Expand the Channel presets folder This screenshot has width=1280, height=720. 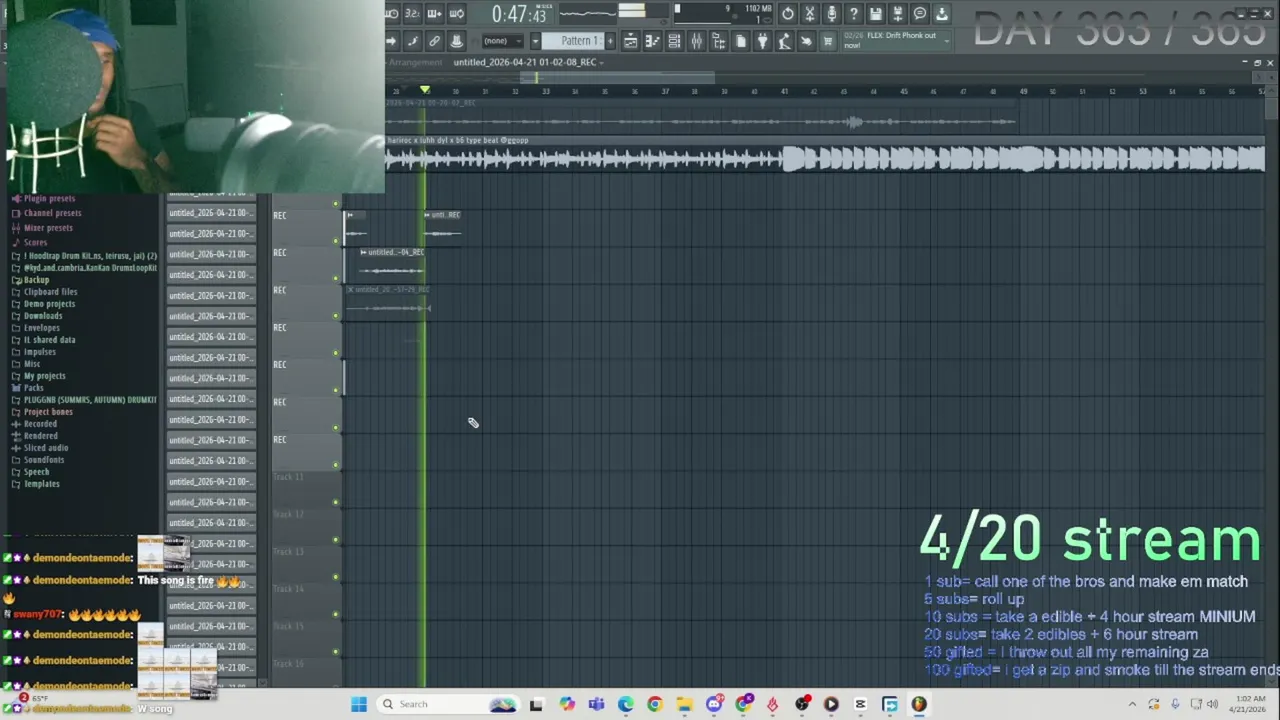click(x=52, y=213)
